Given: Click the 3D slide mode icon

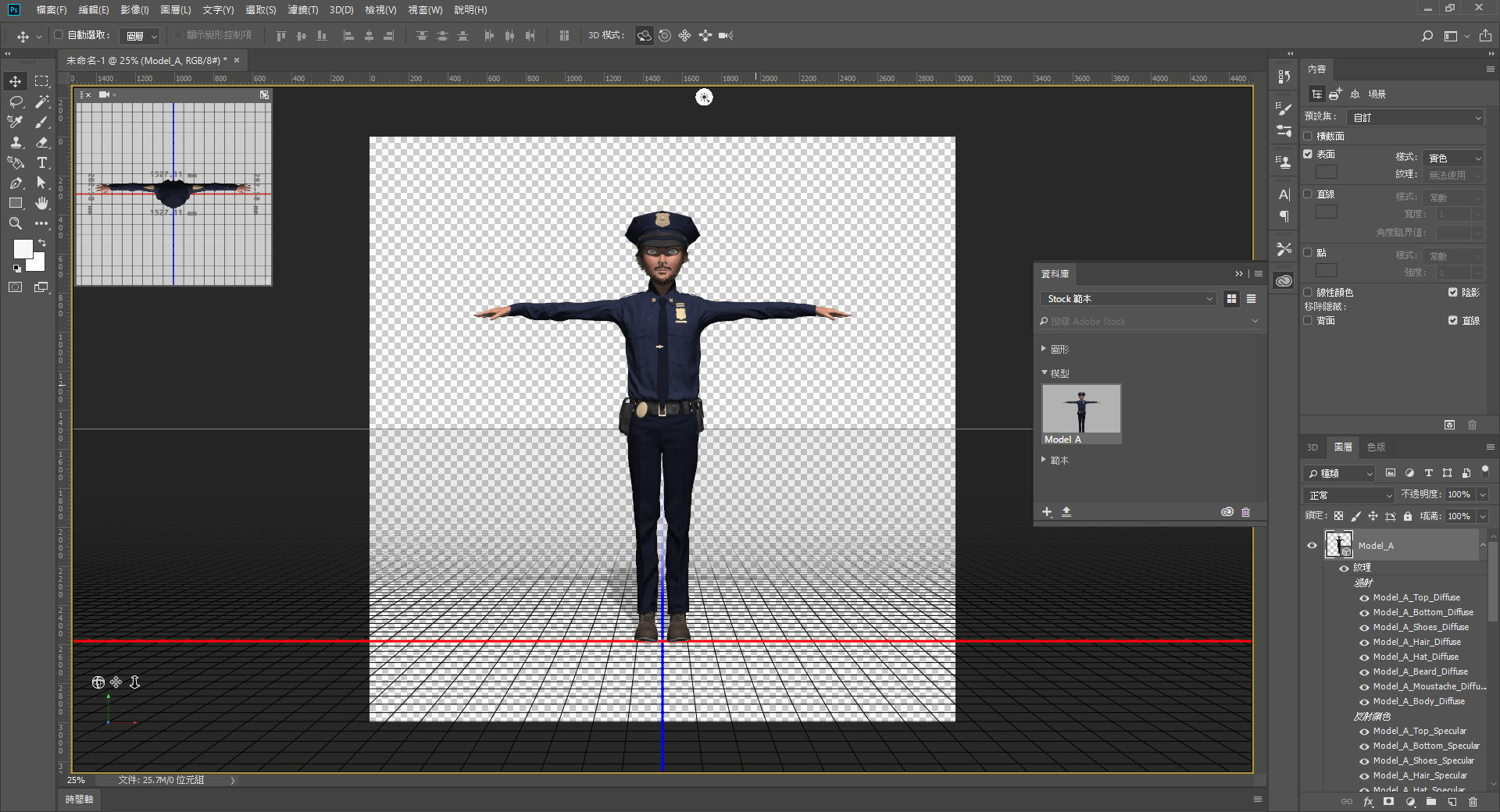Looking at the screenshot, I should pyautogui.click(x=705, y=36).
